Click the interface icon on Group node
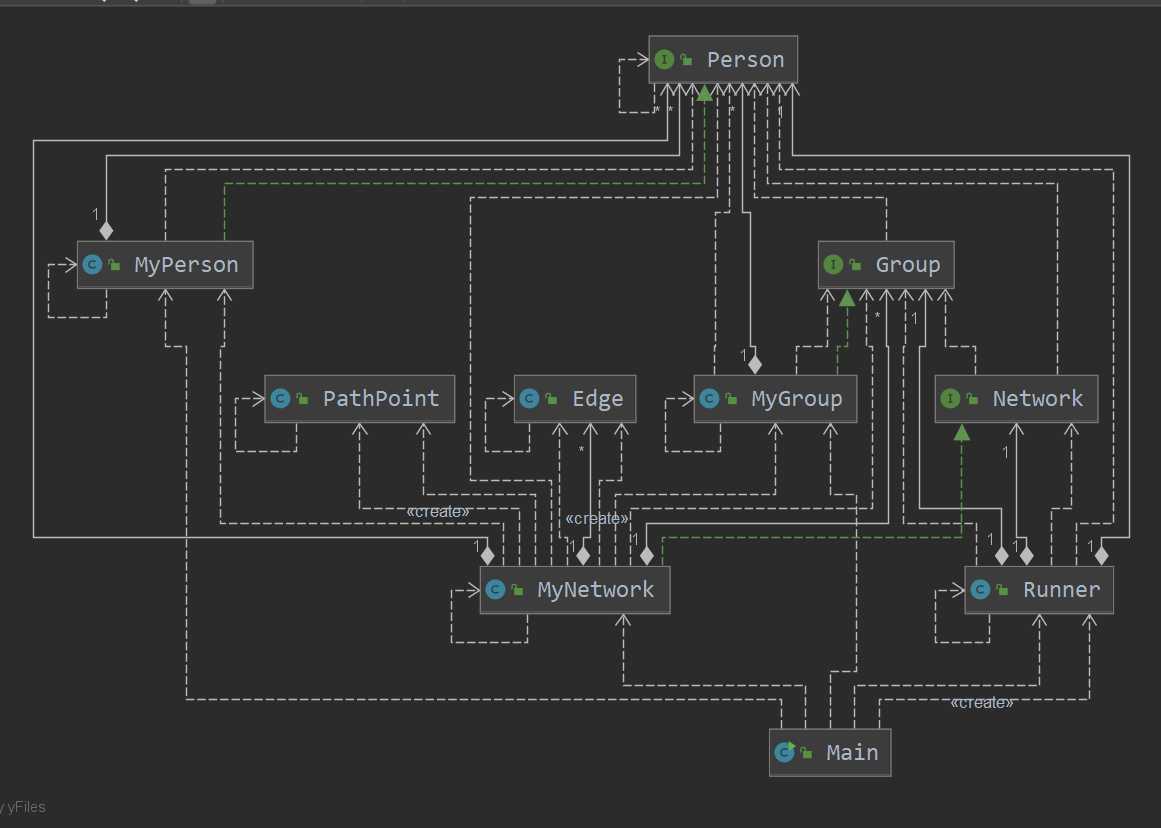Image resolution: width=1161 pixels, height=828 pixels. coord(833,265)
